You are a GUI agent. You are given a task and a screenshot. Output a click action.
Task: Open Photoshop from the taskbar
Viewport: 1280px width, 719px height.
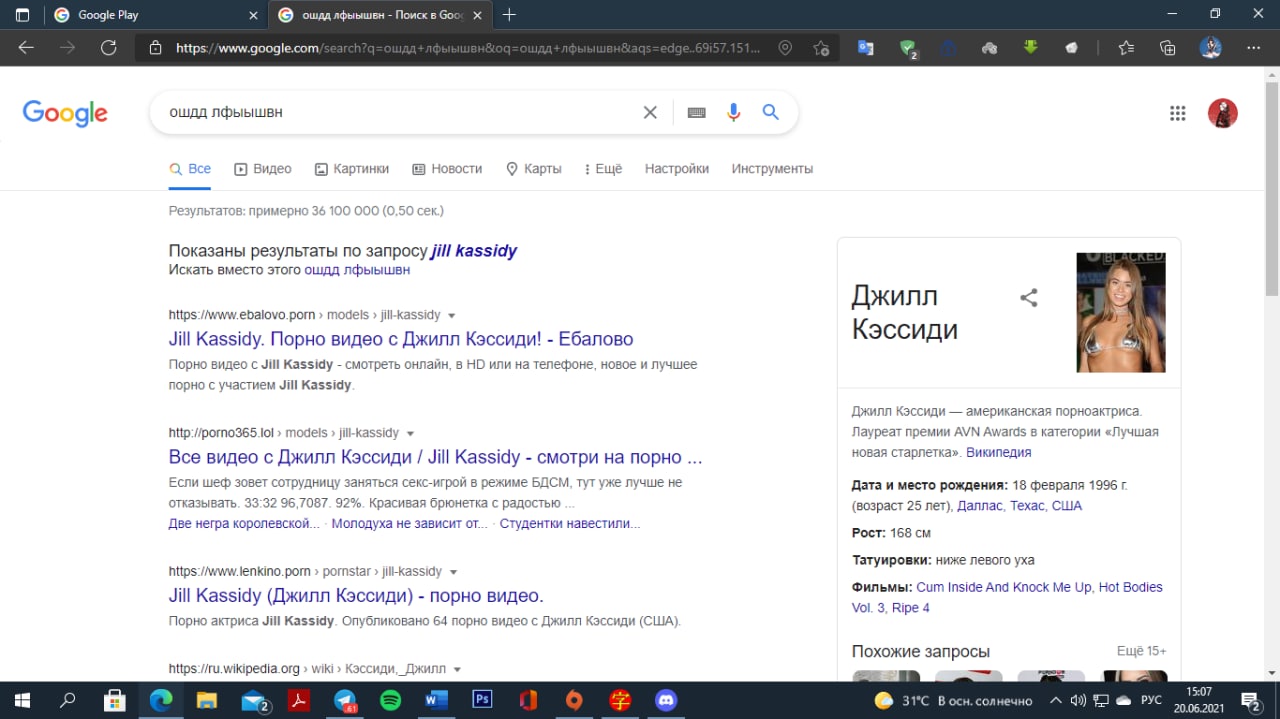click(x=482, y=700)
